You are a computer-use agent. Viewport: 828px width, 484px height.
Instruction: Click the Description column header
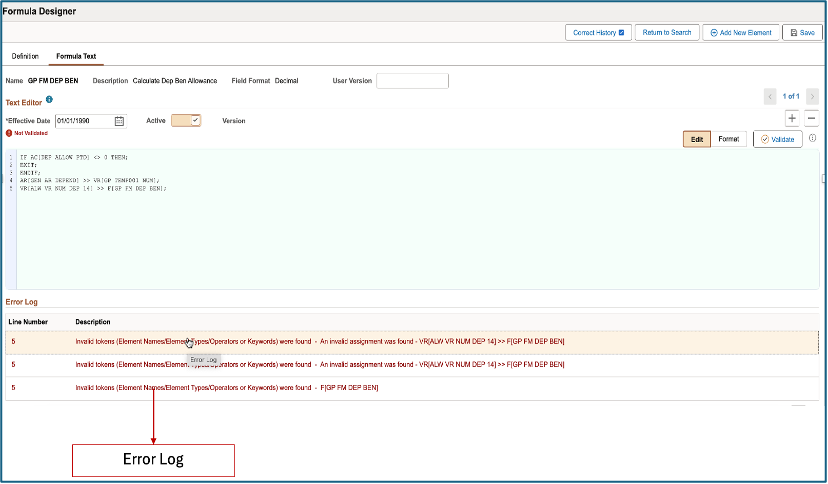pos(93,322)
